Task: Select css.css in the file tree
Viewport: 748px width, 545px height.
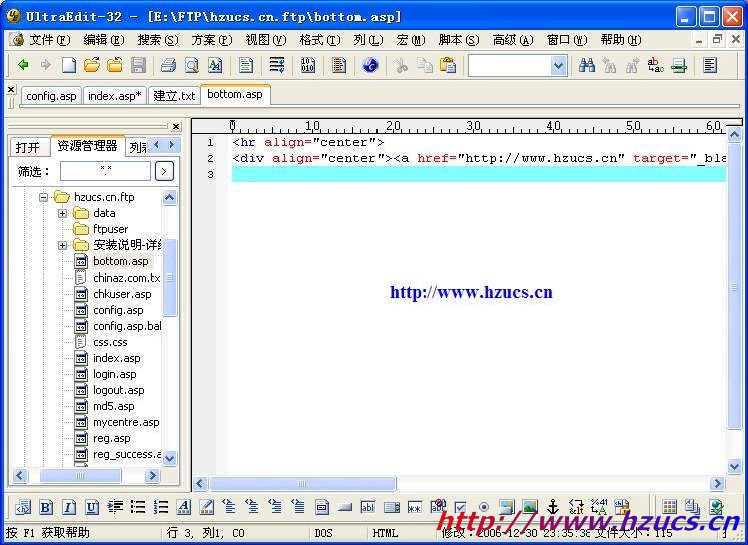Action: (x=110, y=342)
